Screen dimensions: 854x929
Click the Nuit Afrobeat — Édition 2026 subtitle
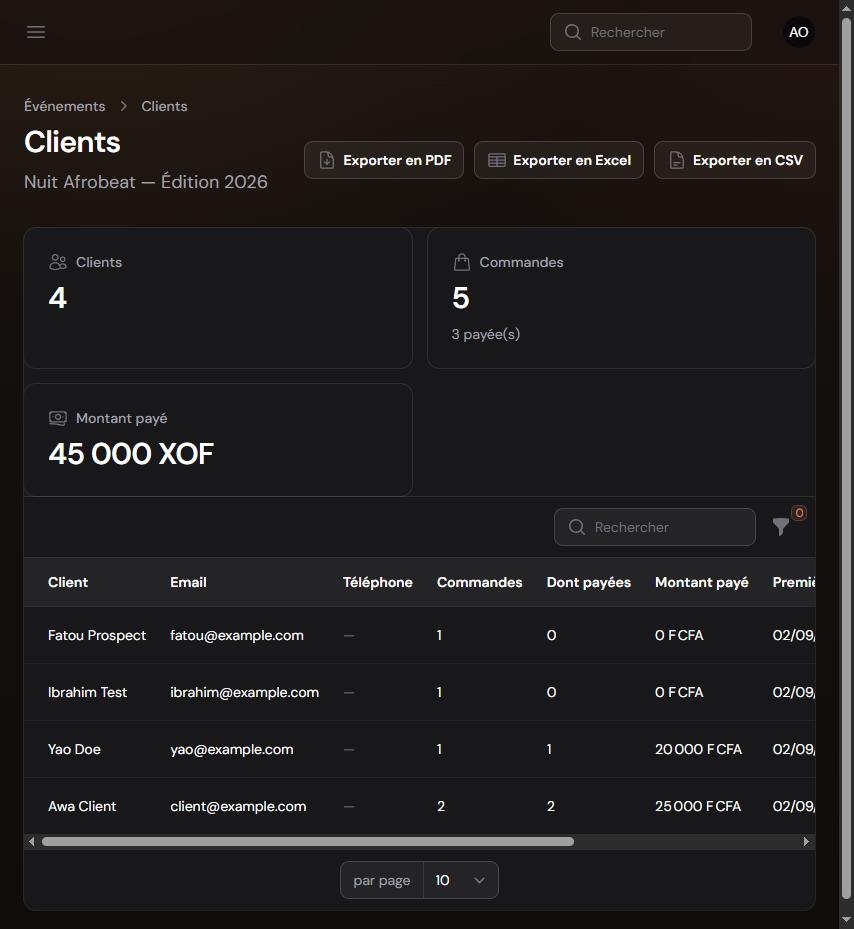coord(146,182)
